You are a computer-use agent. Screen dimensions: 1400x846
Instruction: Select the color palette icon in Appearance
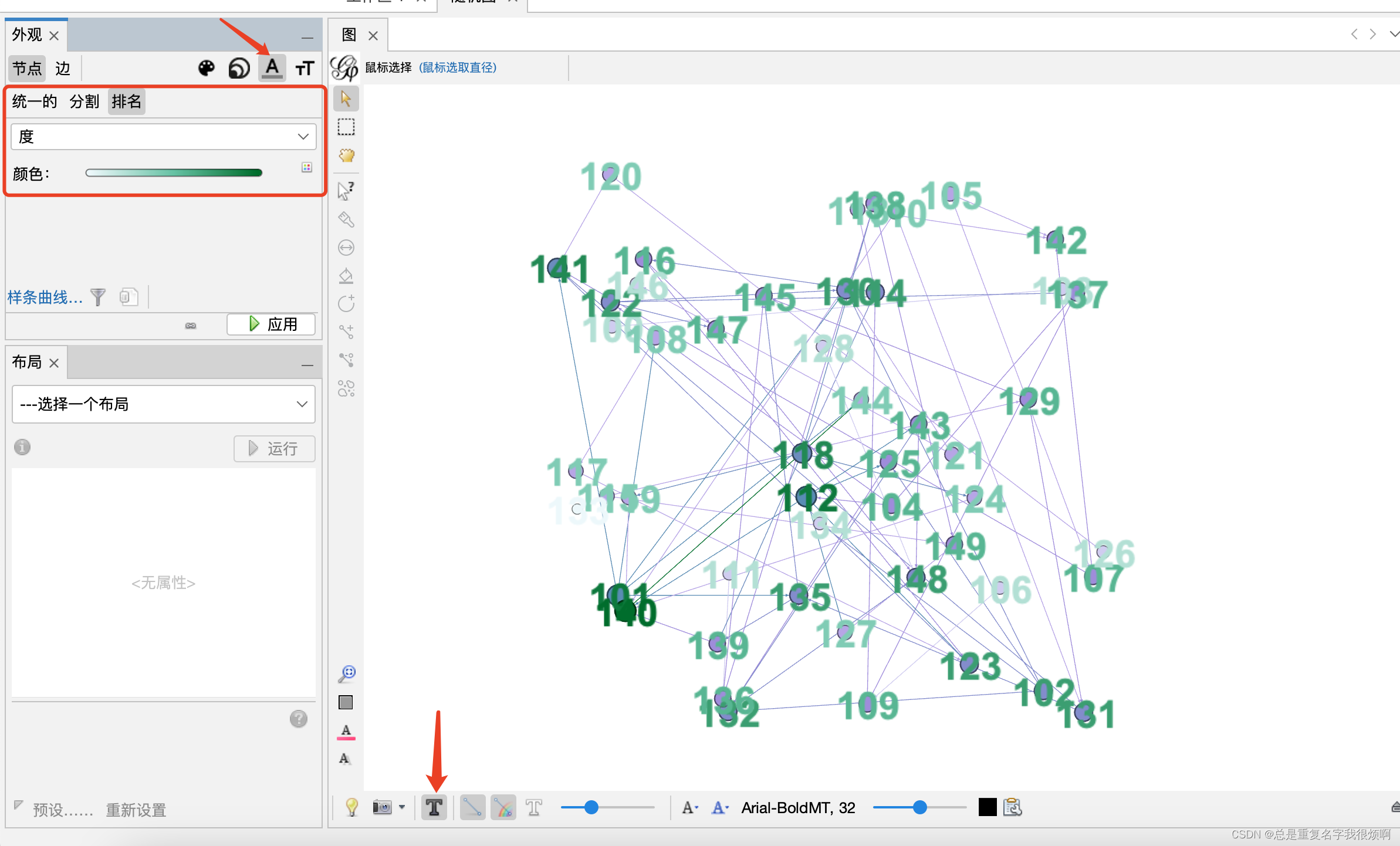click(207, 69)
